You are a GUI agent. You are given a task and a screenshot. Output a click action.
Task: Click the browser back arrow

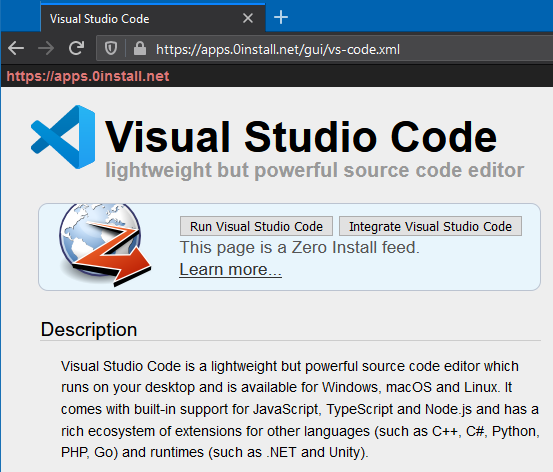coord(16,48)
